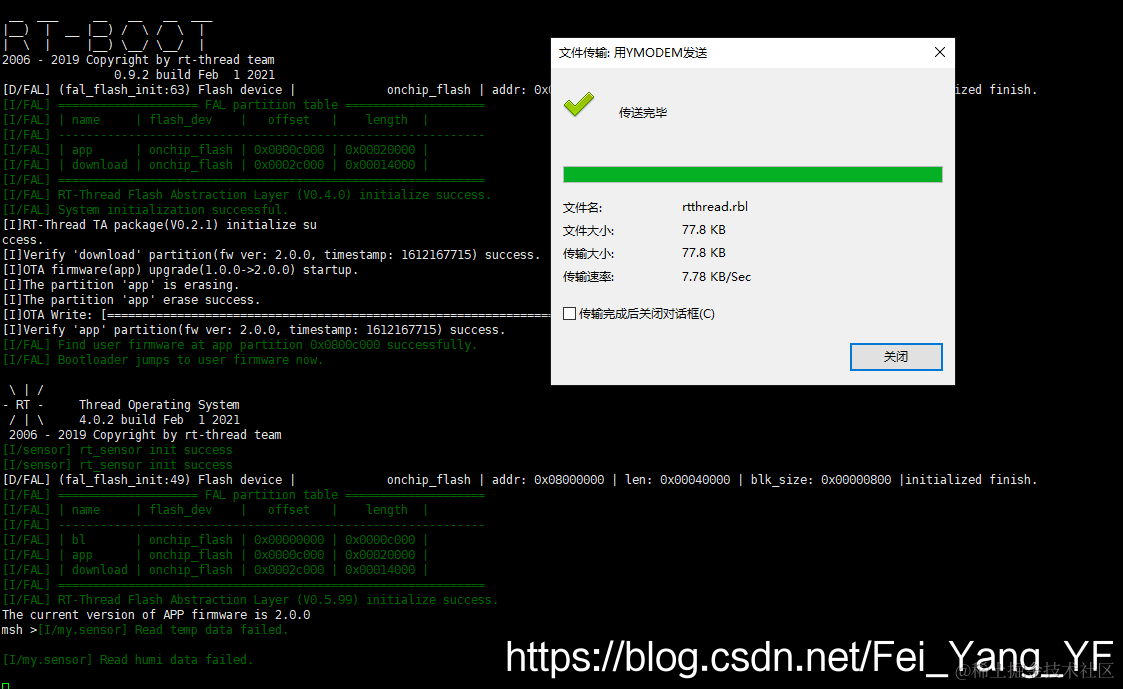Screen dimensions: 1123x689
Task: Click 'Read temp data failed' log line
Action: (163, 630)
